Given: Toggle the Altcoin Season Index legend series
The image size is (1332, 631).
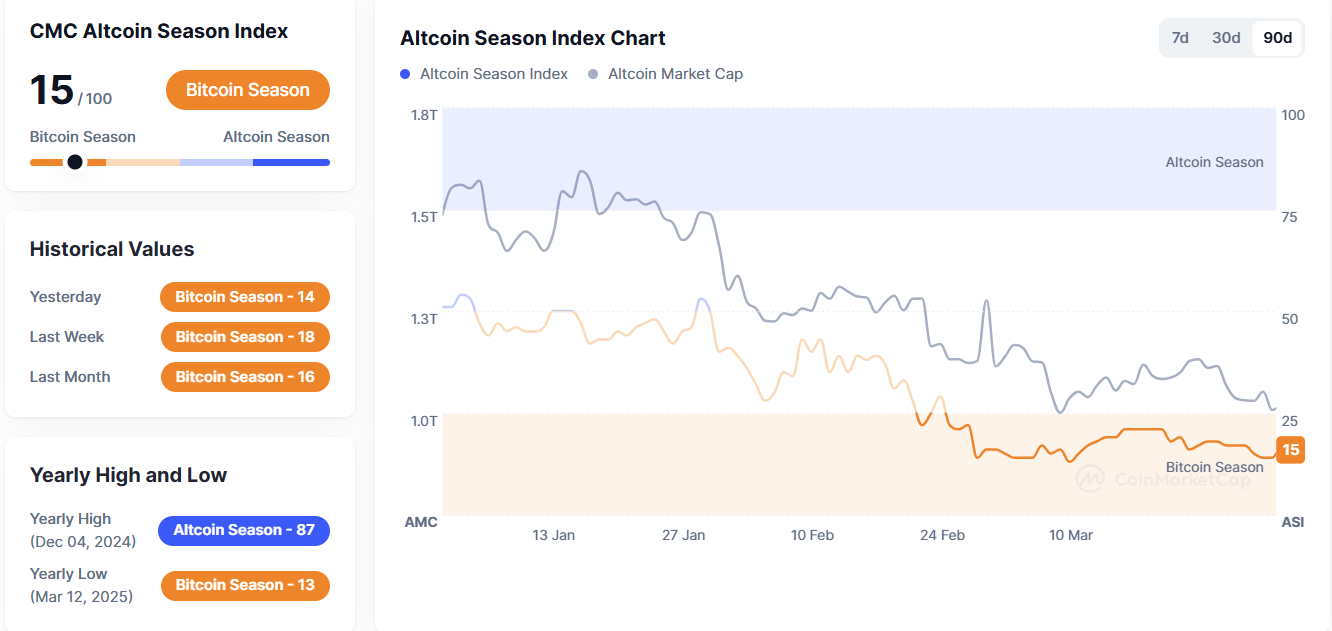Looking at the screenshot, I should (494, 74).
